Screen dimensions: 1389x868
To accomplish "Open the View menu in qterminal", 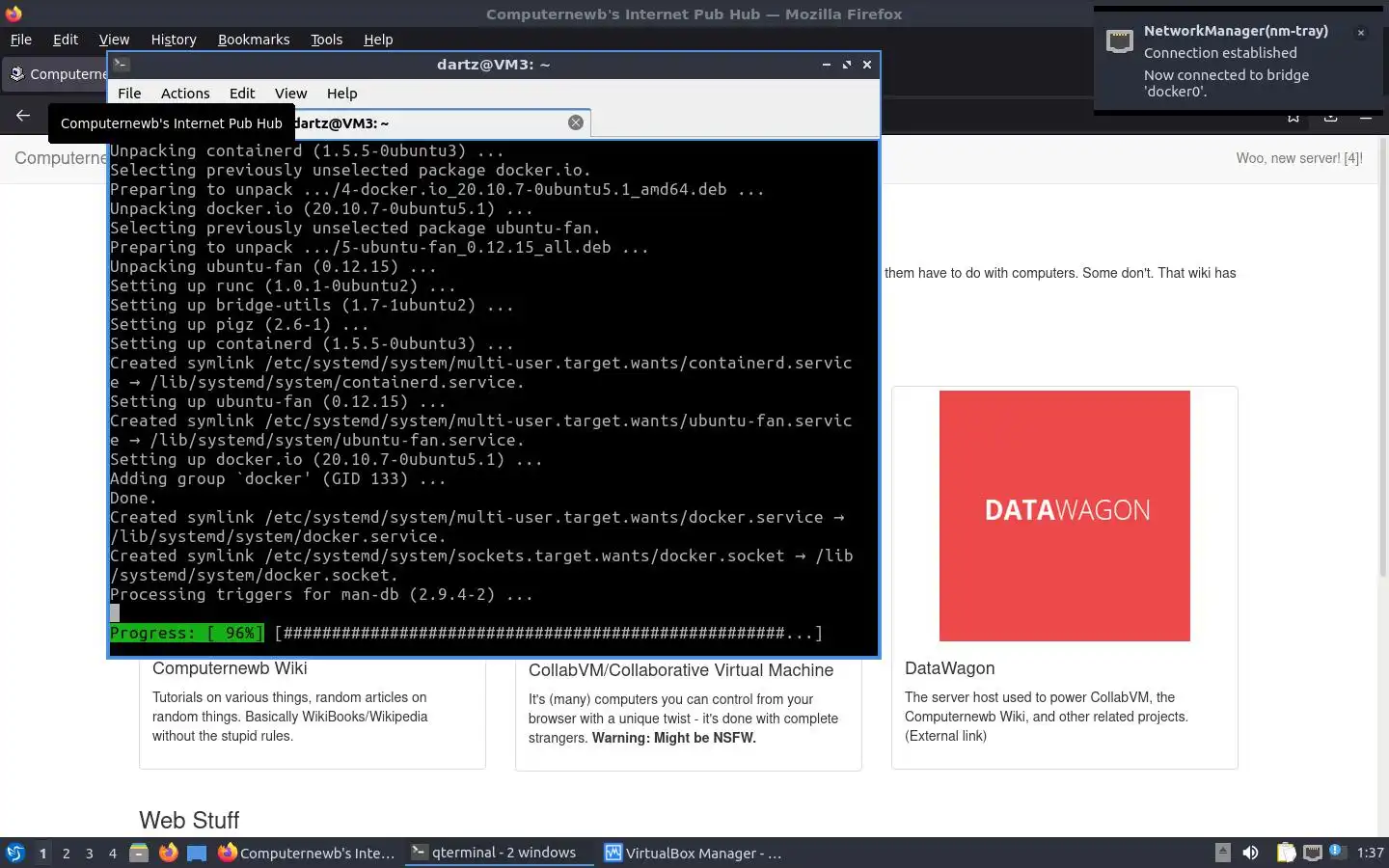I will pyautogui.click(x=290, y=94).
